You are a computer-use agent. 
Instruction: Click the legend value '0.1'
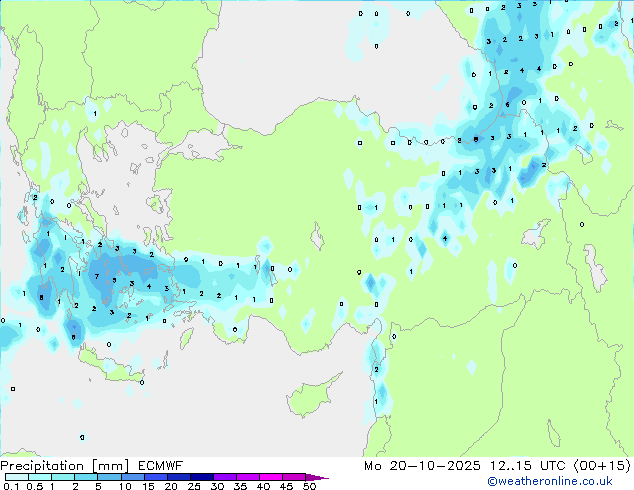(11, 486)
